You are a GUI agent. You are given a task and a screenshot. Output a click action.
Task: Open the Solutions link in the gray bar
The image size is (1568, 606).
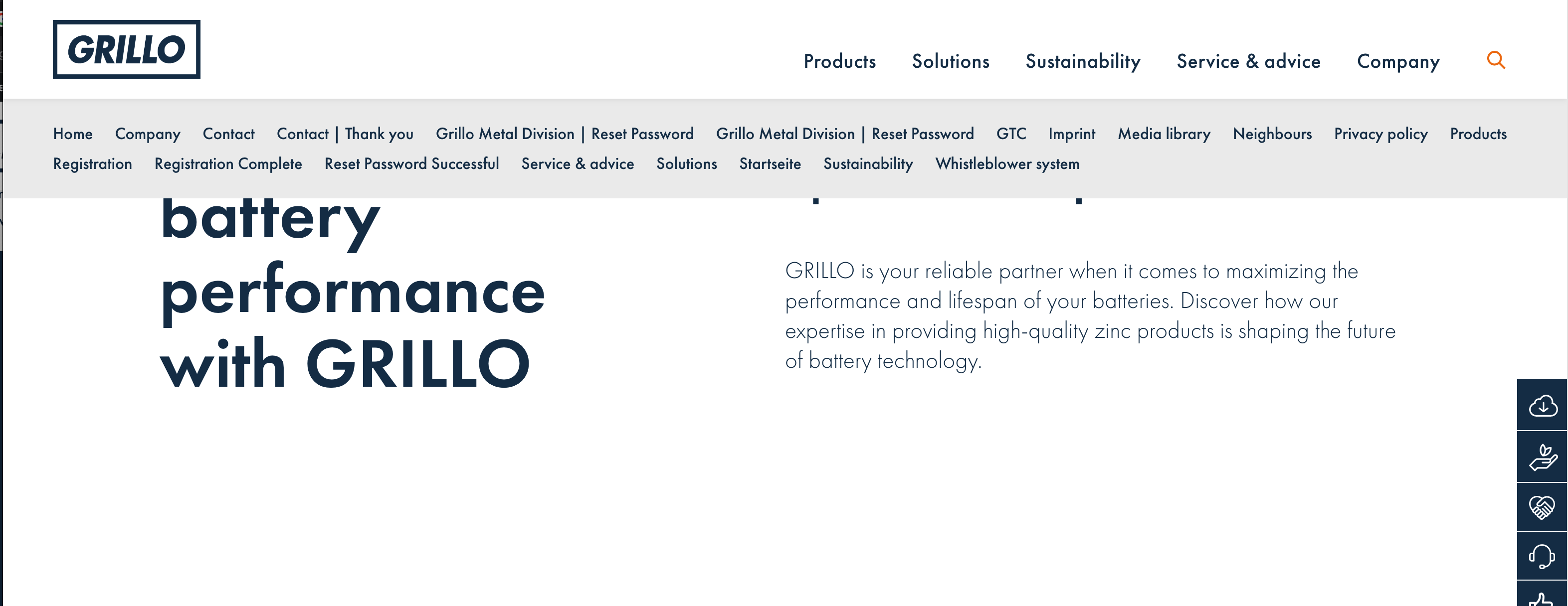coord(687,164)
